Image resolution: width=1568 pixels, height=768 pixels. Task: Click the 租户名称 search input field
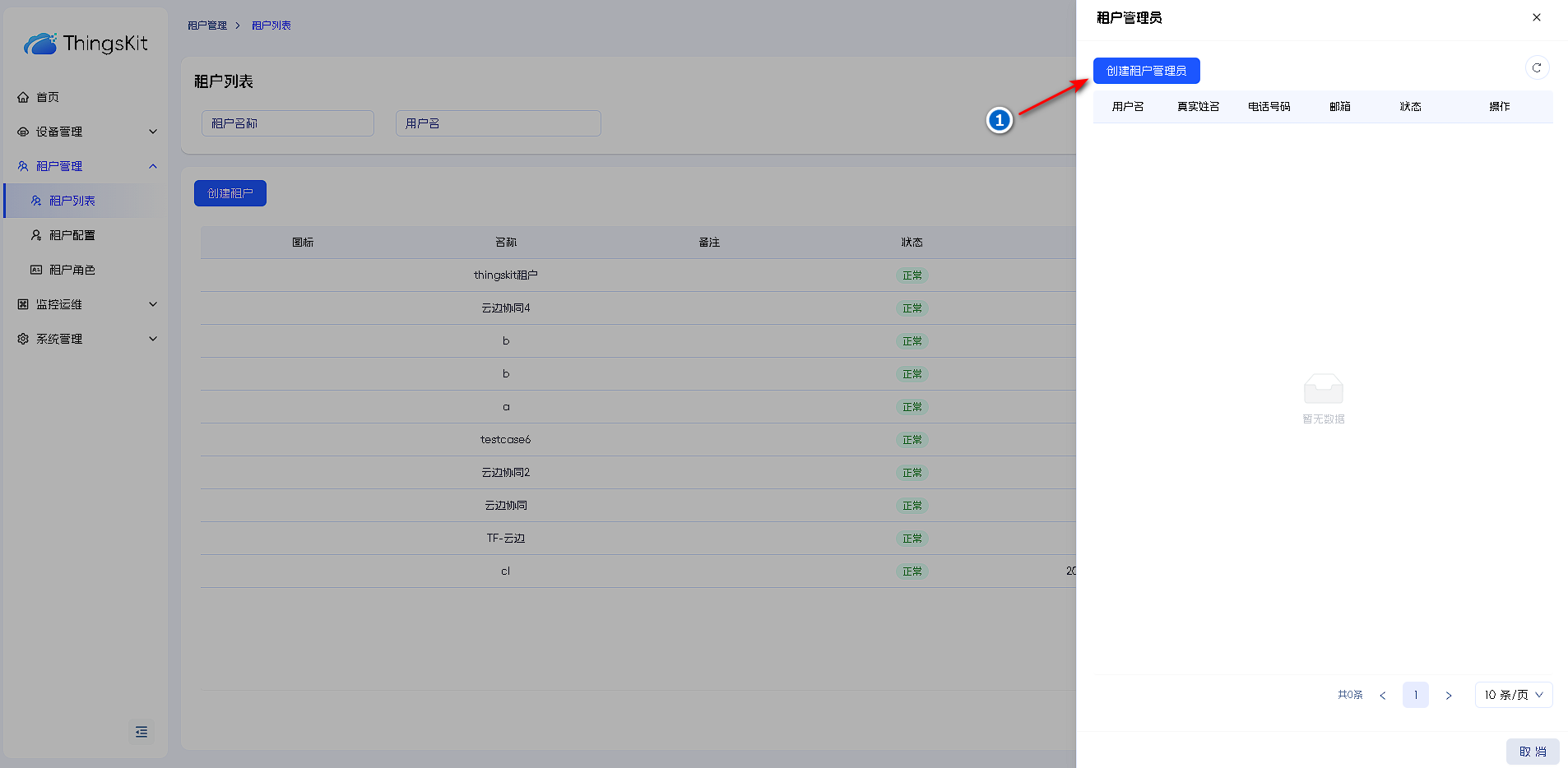tap(287, 123)
